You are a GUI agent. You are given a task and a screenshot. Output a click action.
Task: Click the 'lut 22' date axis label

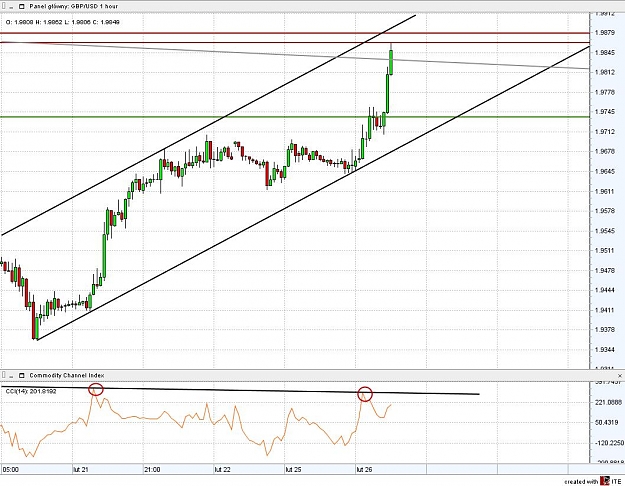222,470
